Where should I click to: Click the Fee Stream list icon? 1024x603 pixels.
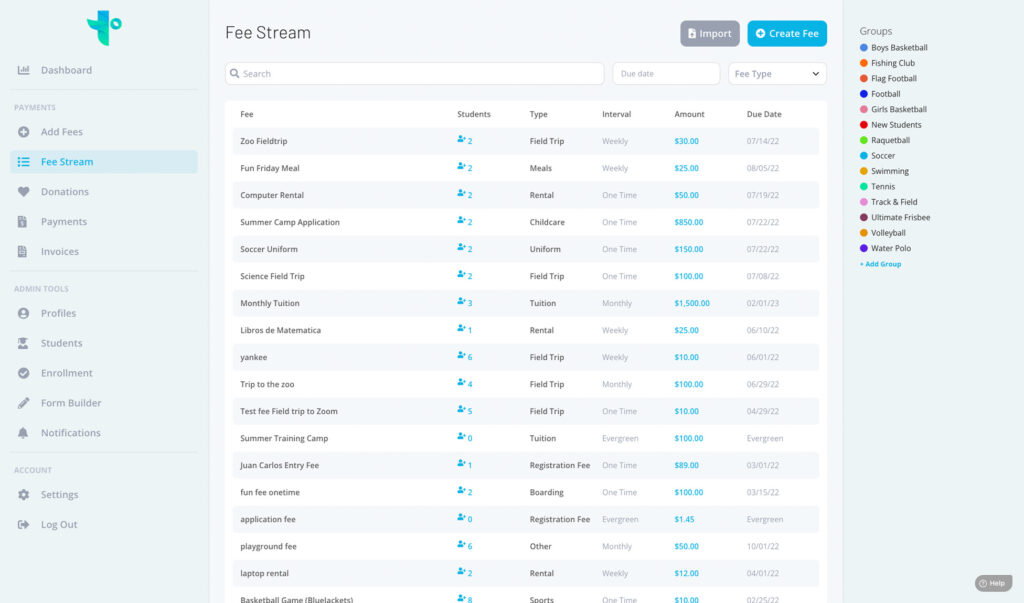pos(24,162)
